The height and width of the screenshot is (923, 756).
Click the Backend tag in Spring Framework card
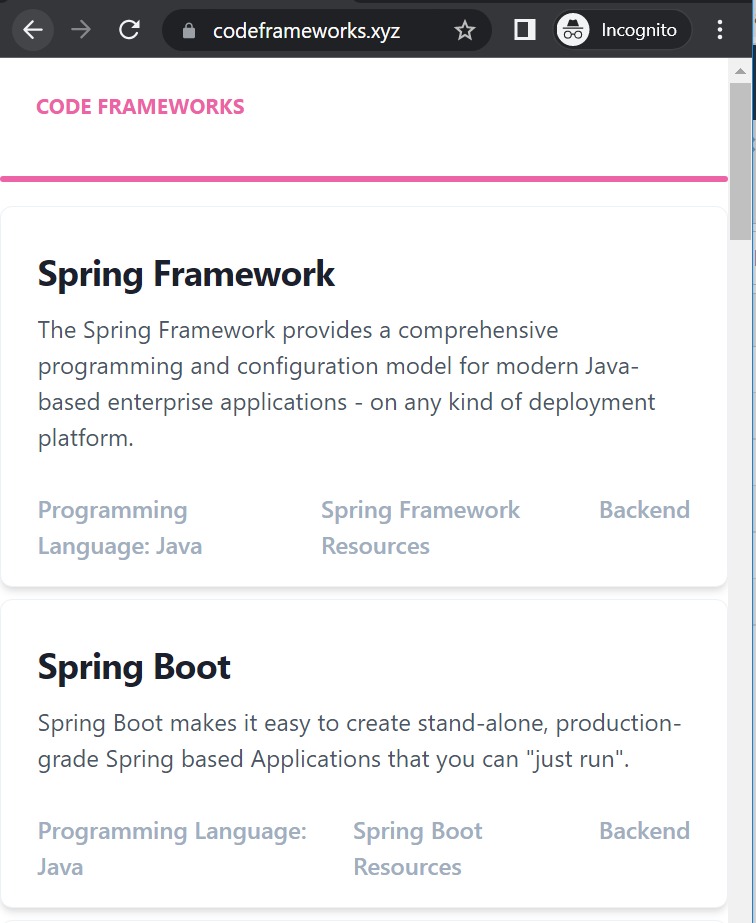[x=645, y=510]
